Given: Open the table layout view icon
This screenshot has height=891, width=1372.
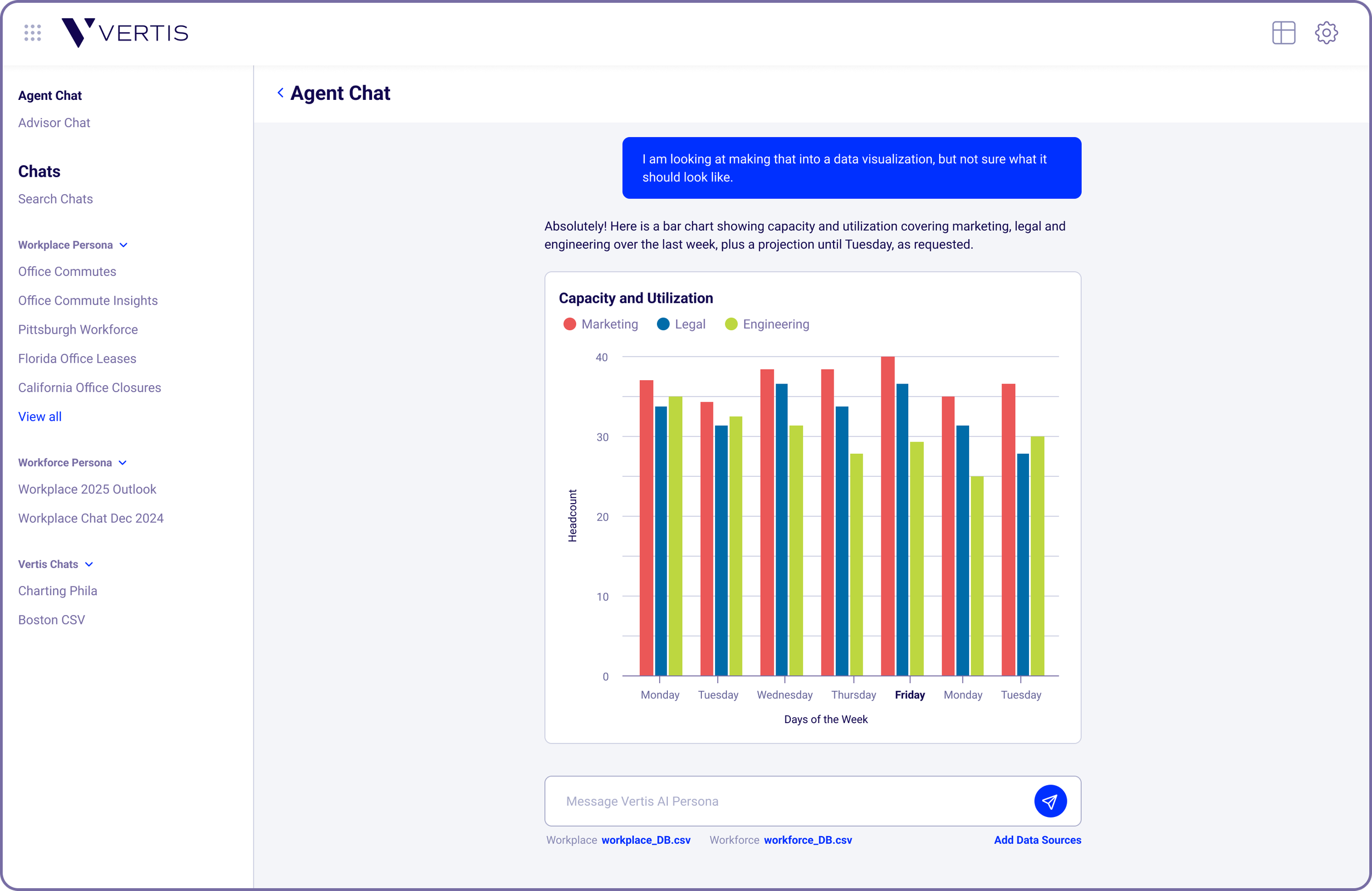Looking at the screenshot, I should pos(1283,33).
